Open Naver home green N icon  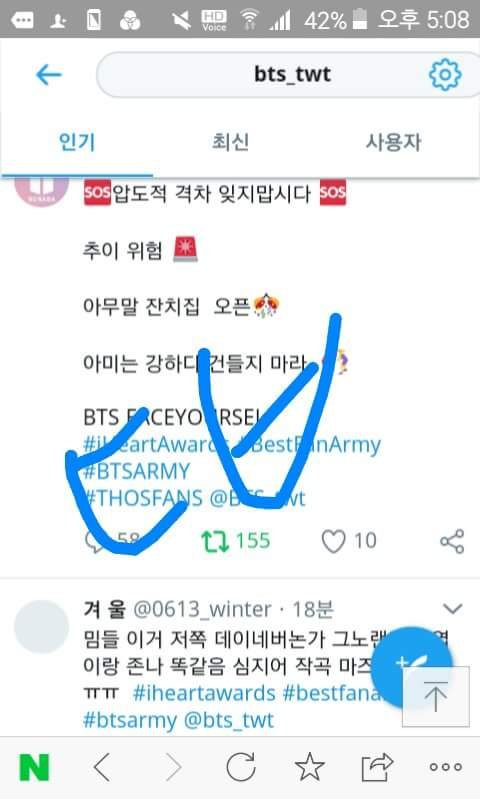(34, 767)
